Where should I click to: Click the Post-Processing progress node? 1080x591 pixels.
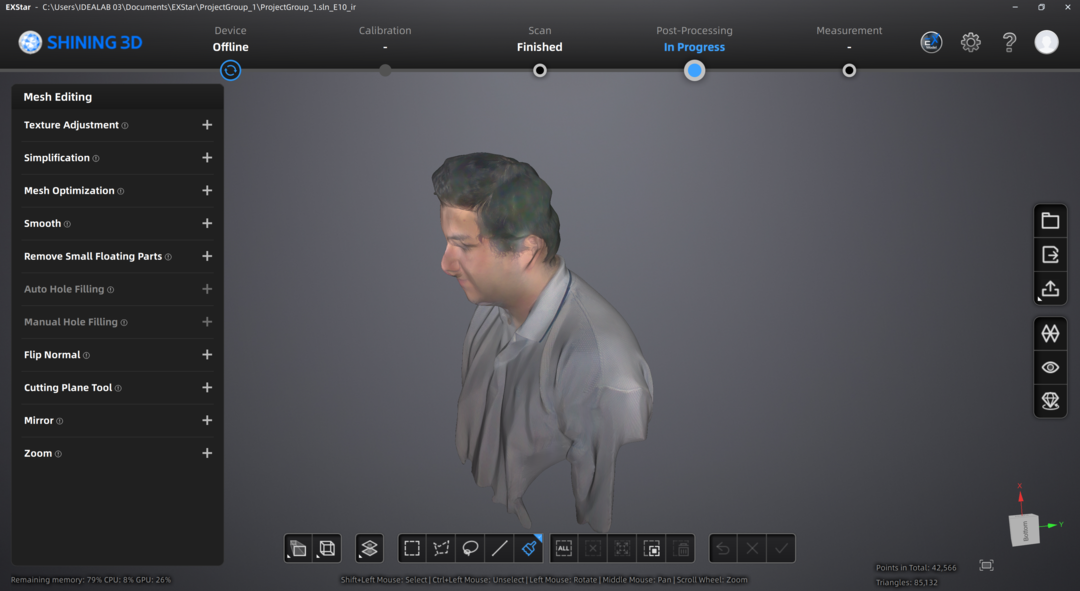[694, 70]
